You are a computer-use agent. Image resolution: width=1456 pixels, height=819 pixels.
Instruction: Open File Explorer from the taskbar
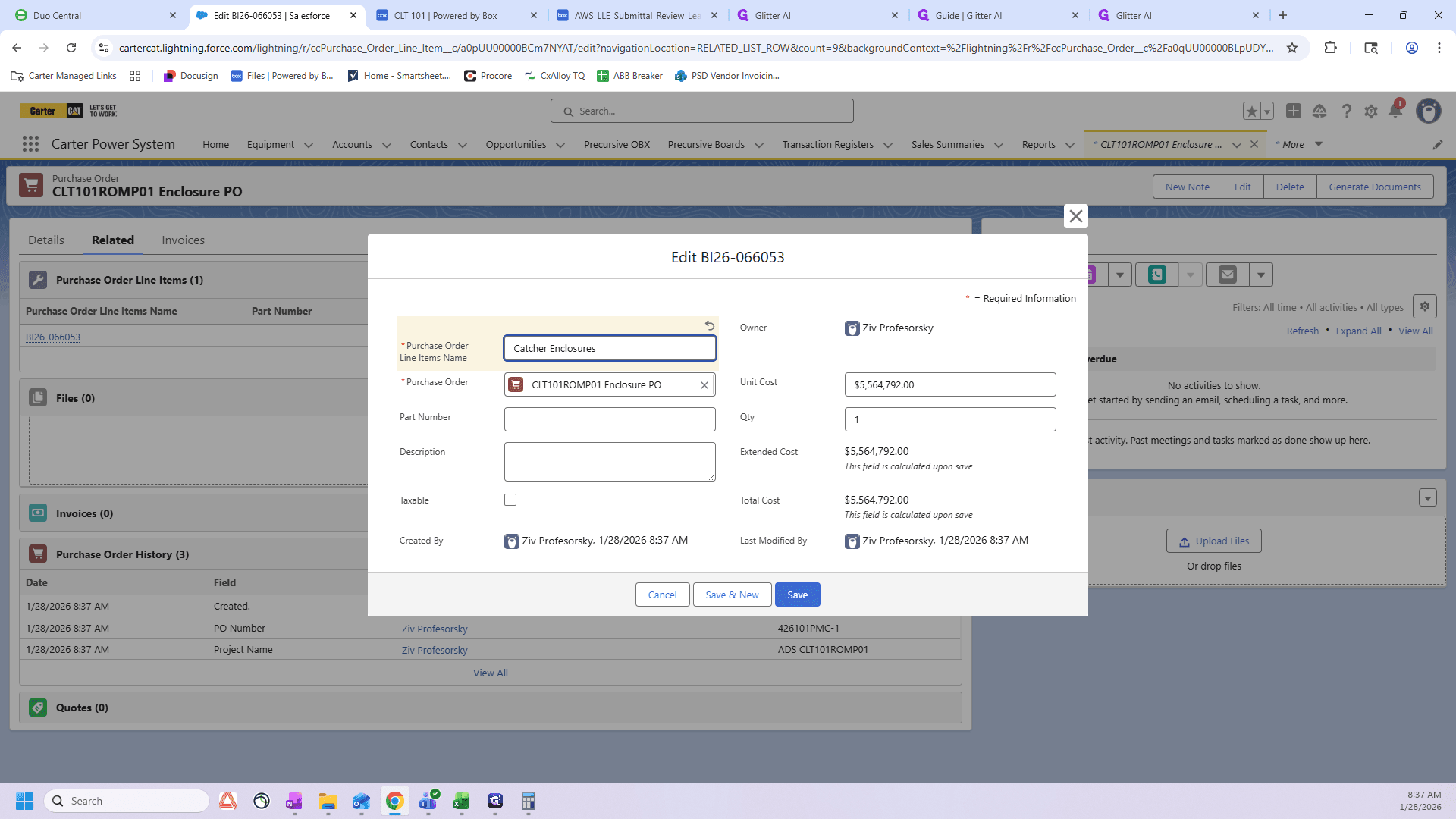(x=328, y=802)
